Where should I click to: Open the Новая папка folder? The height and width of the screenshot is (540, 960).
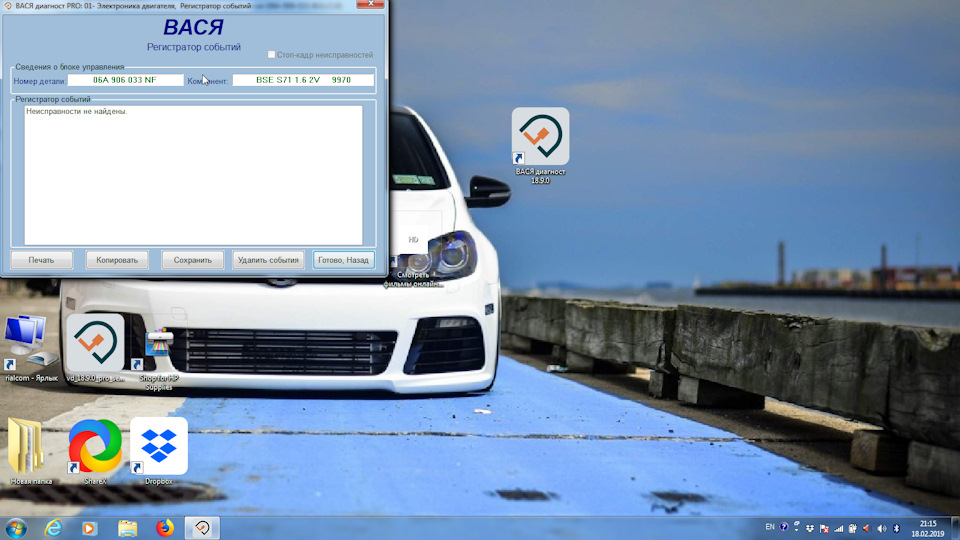coord(30,451)
